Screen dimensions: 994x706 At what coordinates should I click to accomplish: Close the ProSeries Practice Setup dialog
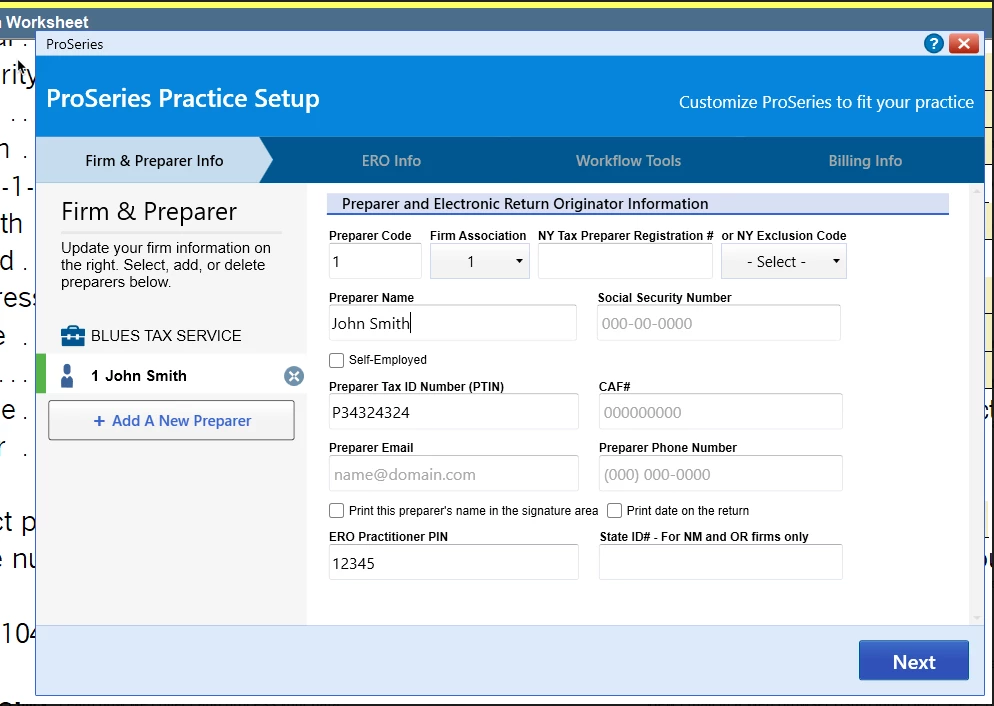click(964, 44)
